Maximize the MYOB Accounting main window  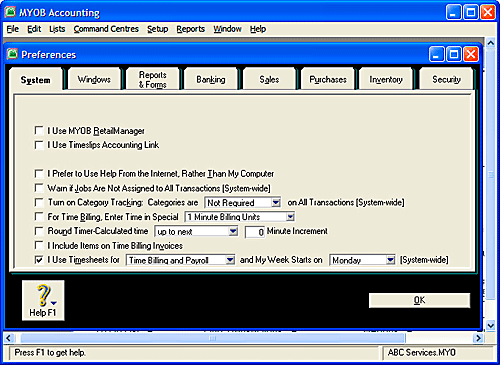pyautogui.click(x=471, y=13)
